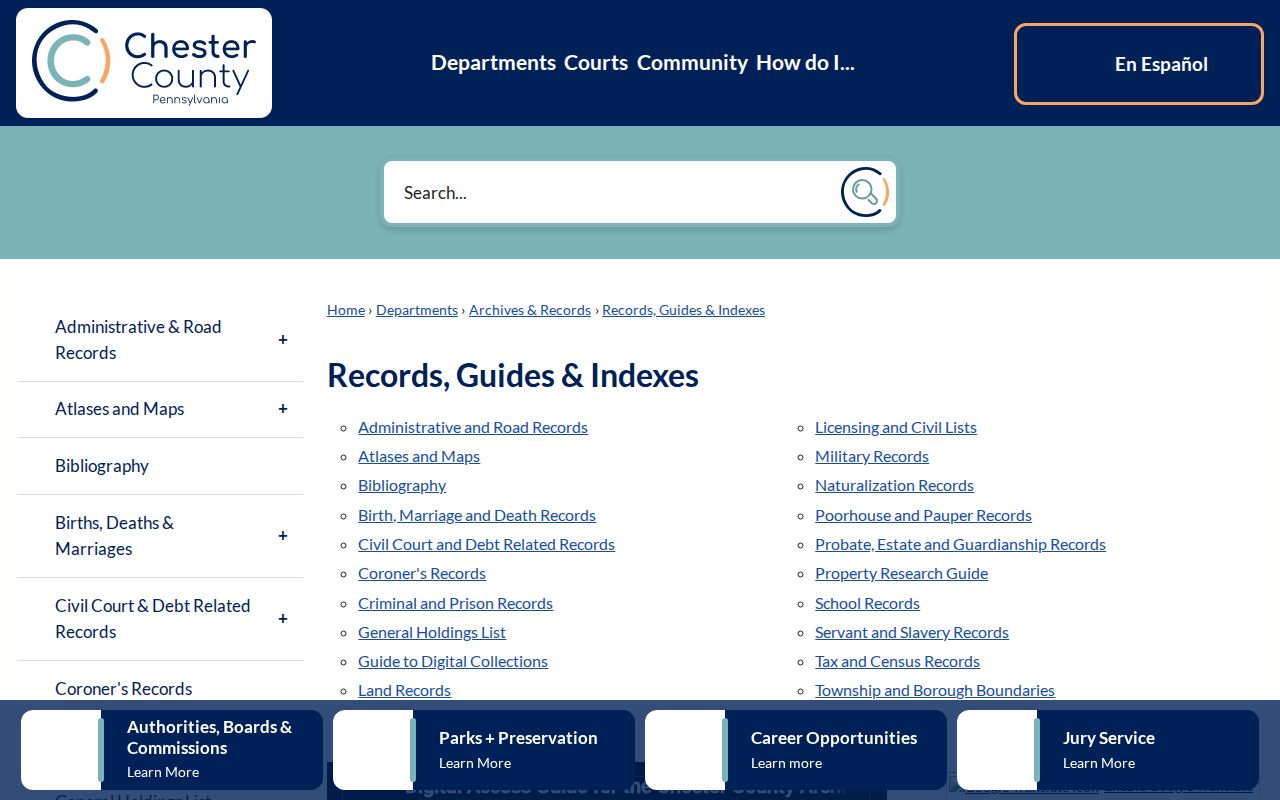Image resolution: width=1280 pixels, height=800 pixels.
Task: Open Criminal and Prison Records link
Action: click(455, 603)
